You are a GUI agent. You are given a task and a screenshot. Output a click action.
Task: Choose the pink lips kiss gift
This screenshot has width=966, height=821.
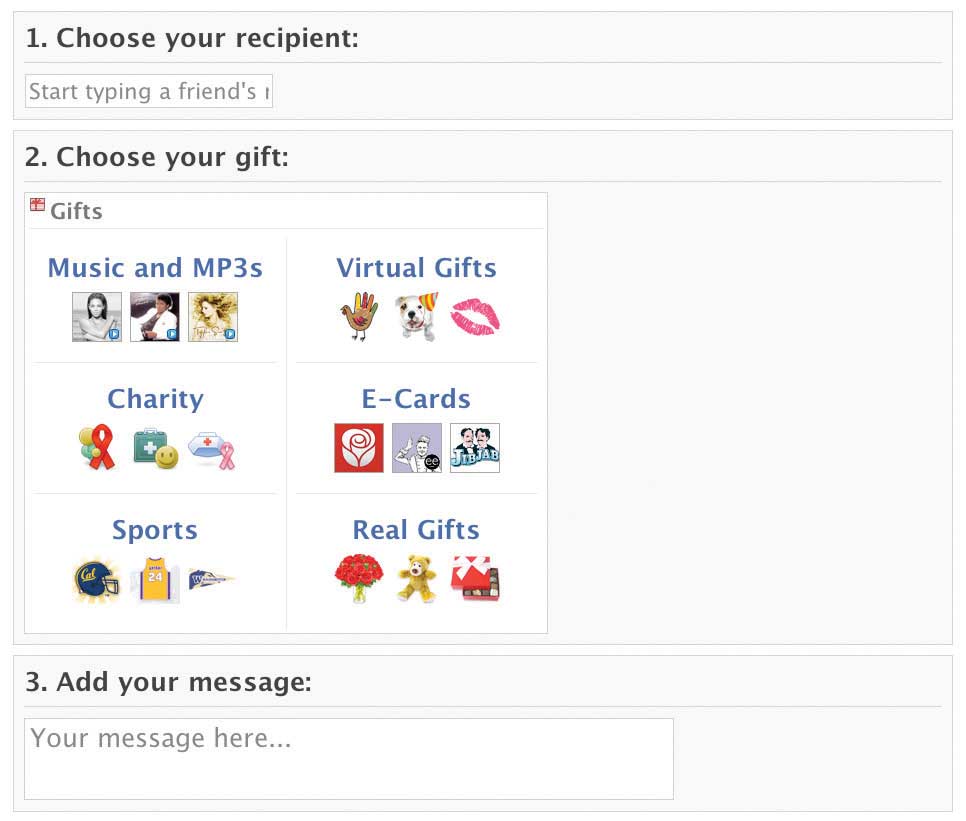(x=475, y=317)
